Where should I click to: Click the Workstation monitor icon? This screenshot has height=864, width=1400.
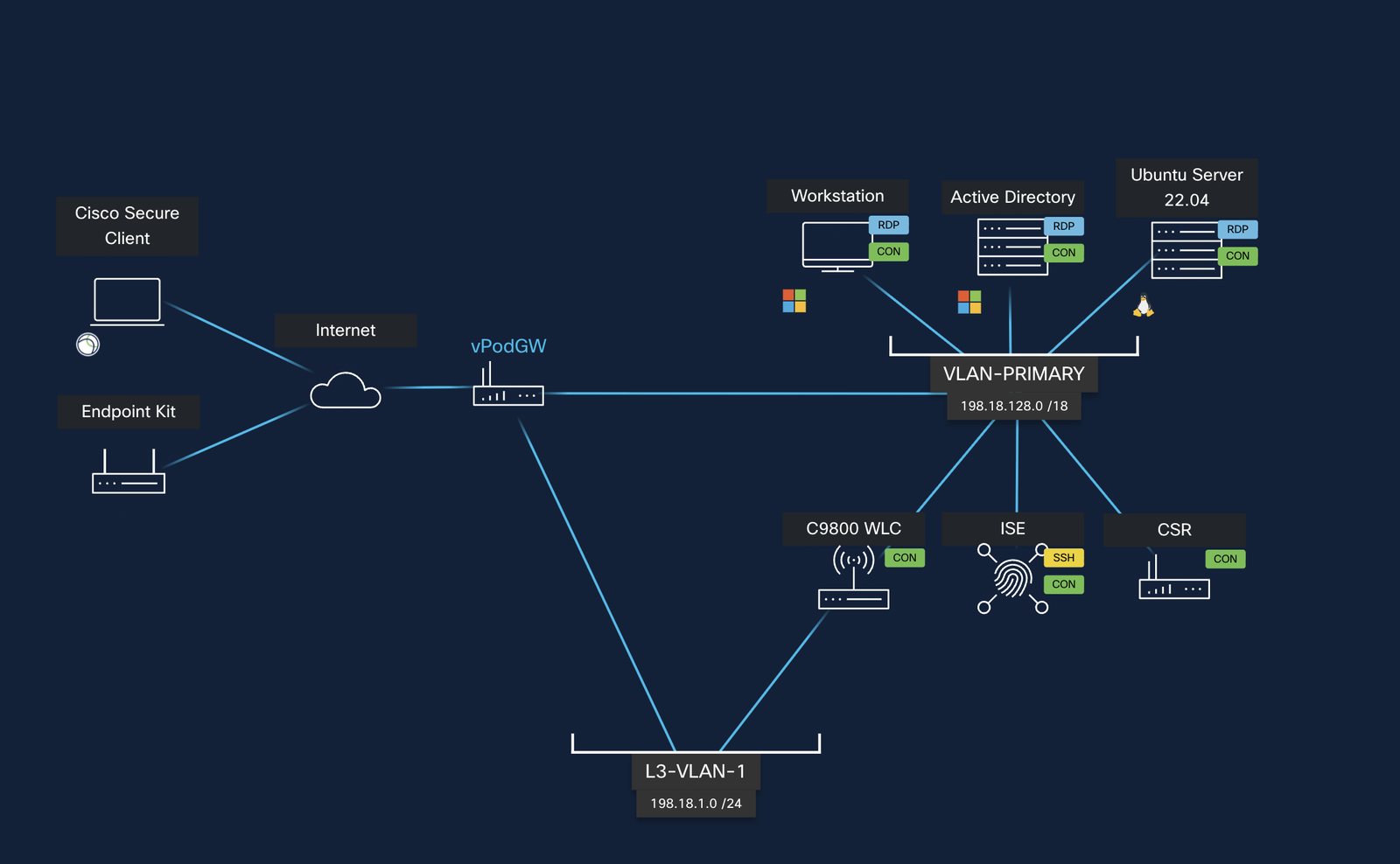tap(837, 247)
